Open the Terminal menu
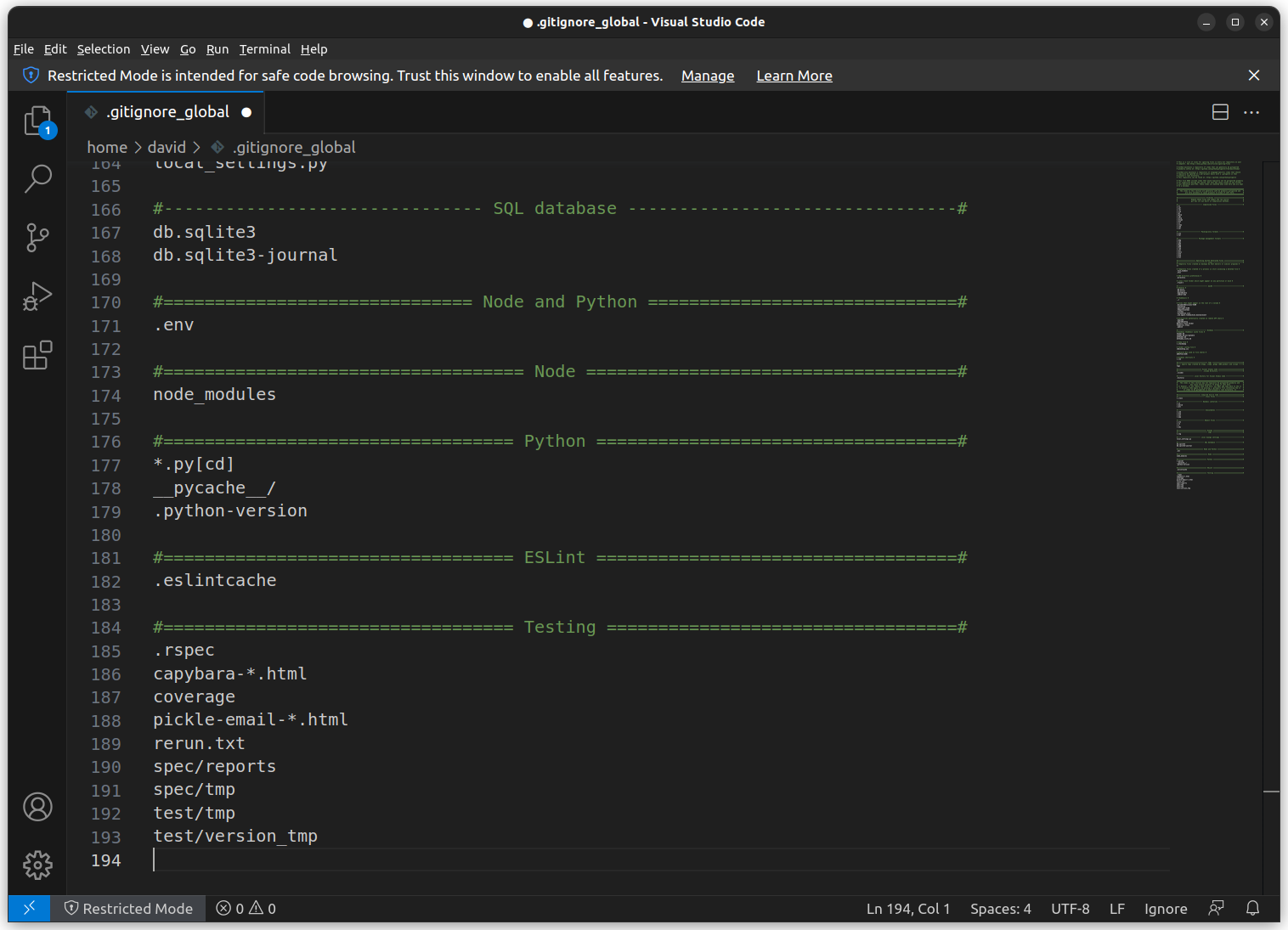 click(264, 49)
